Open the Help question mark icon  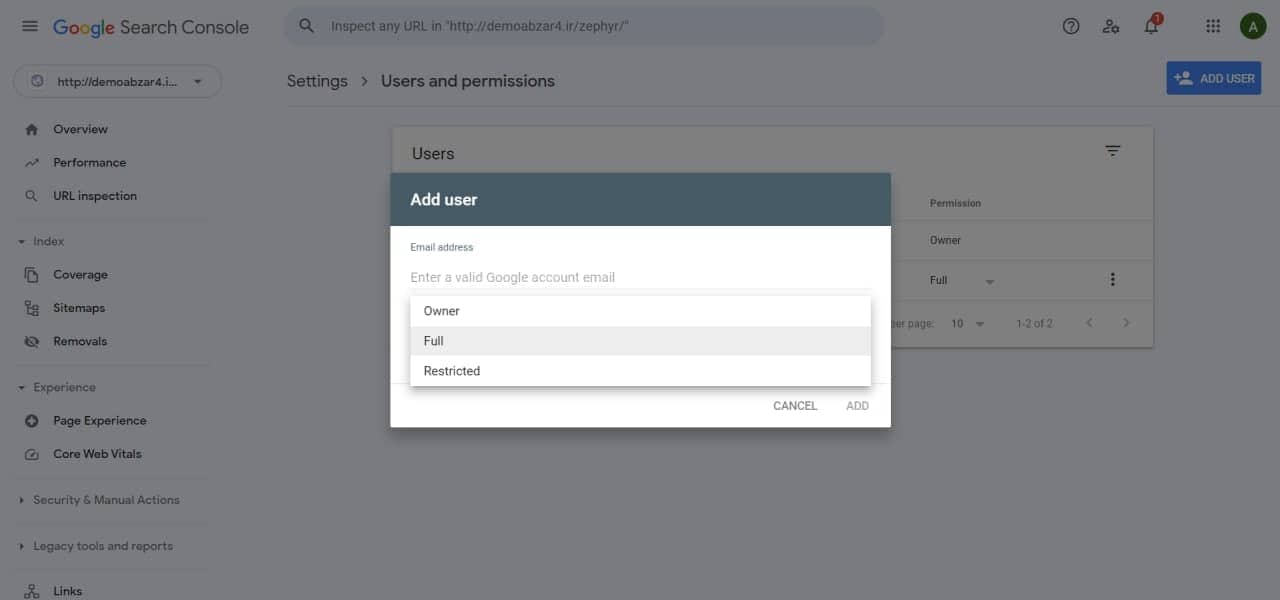(x=1071, y=27)
